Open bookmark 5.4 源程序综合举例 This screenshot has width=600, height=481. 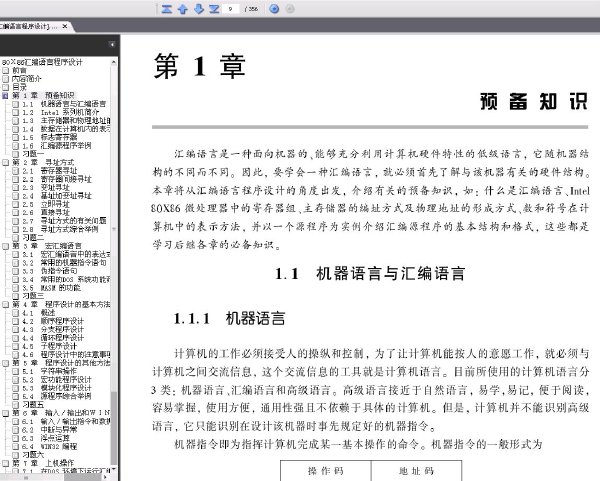tap(57, 396)
